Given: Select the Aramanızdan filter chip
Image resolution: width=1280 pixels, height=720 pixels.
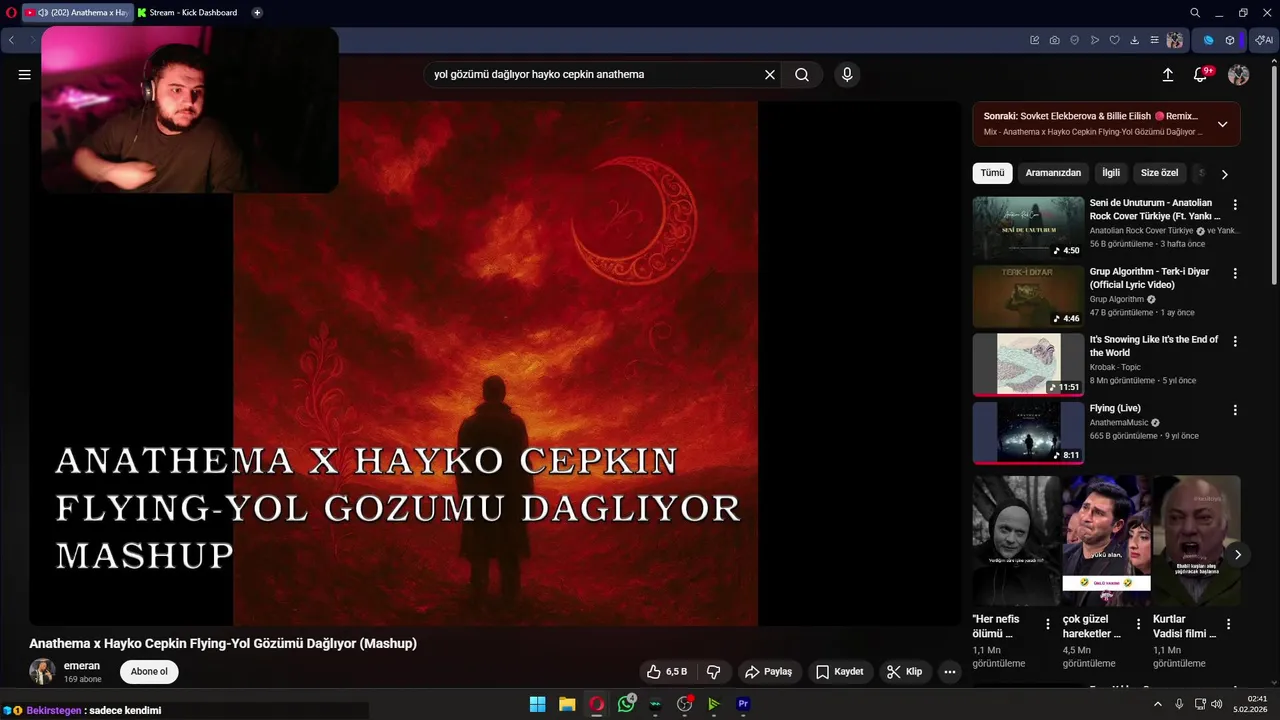Looking at the screenshot, I should pos(1053,173).
